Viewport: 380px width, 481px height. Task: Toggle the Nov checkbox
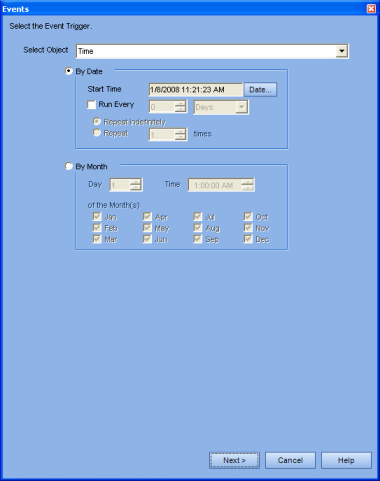[248, 228]
